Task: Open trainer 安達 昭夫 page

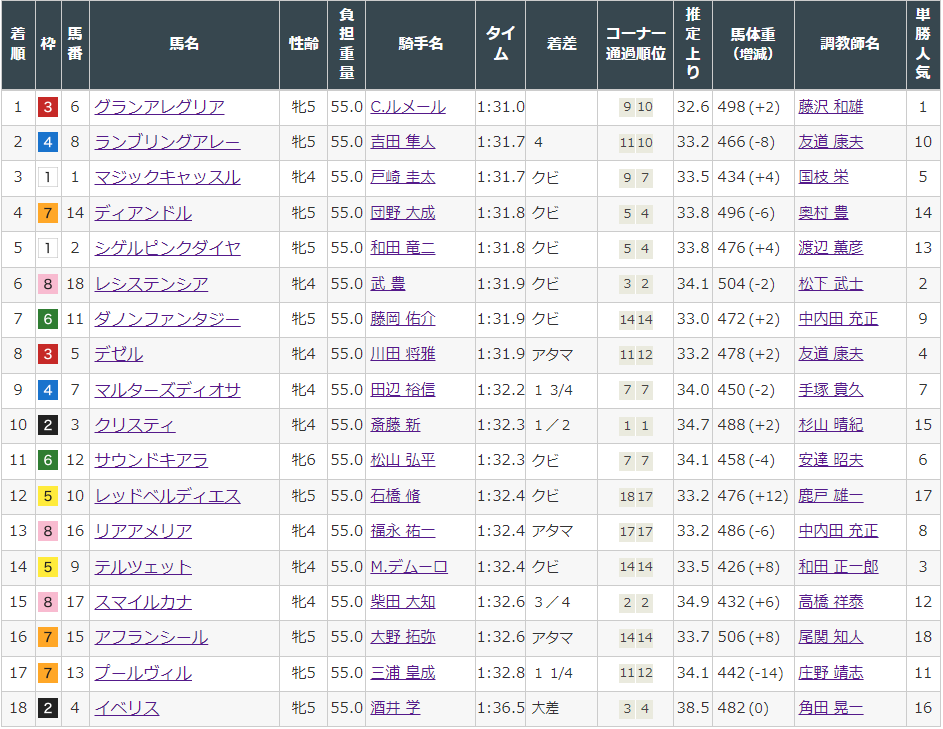Action: pos(831,461)
